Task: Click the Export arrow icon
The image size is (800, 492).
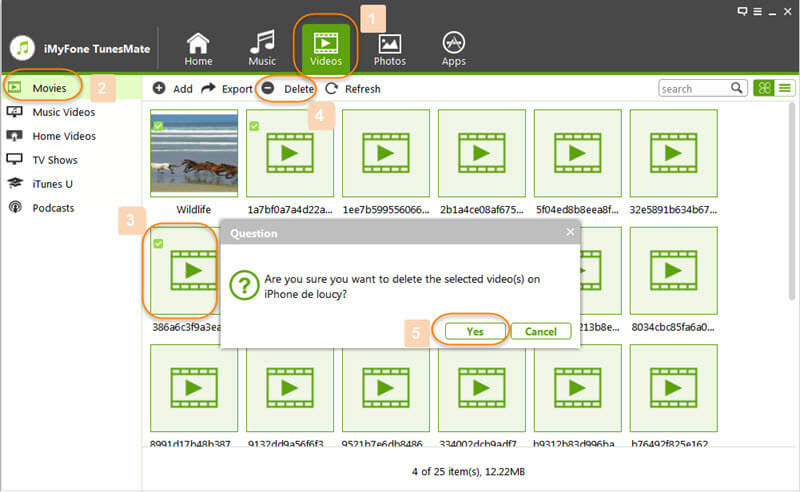Action: pos(208,88)
